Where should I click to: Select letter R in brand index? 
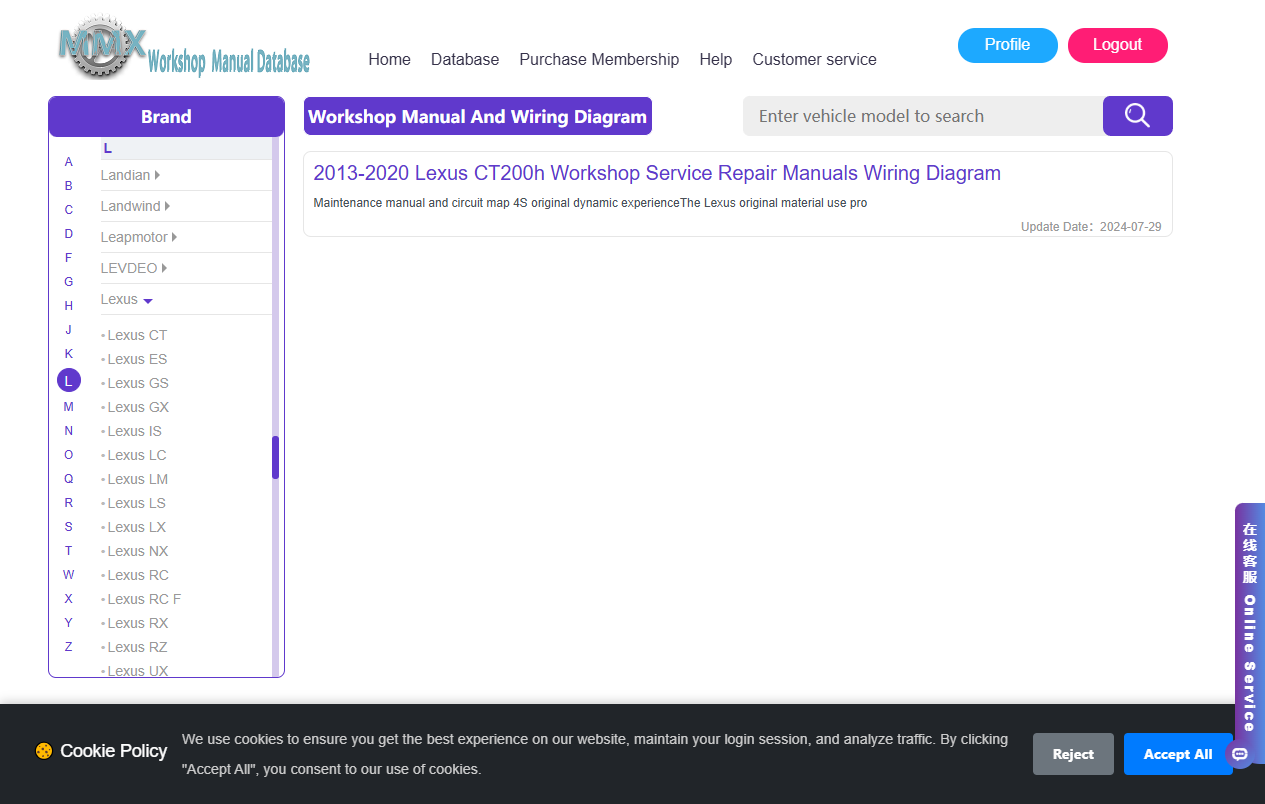coord(69,503)
